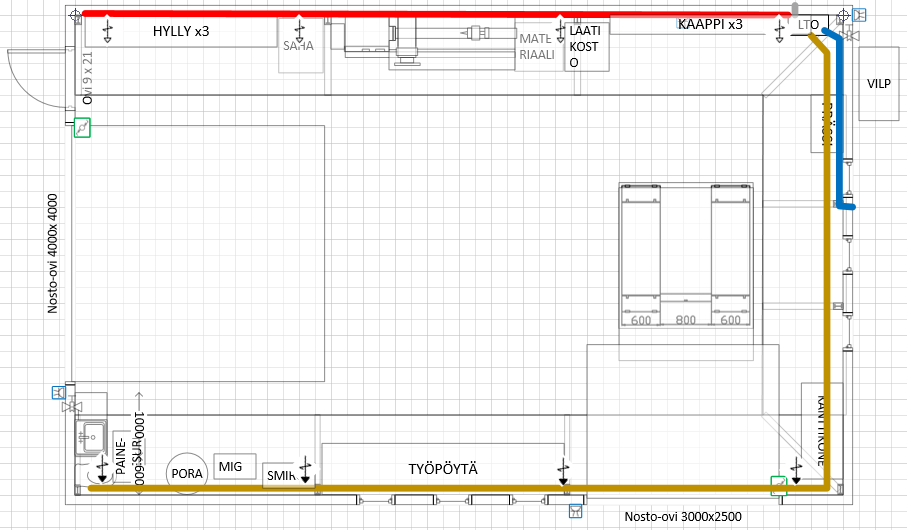Click the round PORA drill symbol

click(x=187, y=473)
